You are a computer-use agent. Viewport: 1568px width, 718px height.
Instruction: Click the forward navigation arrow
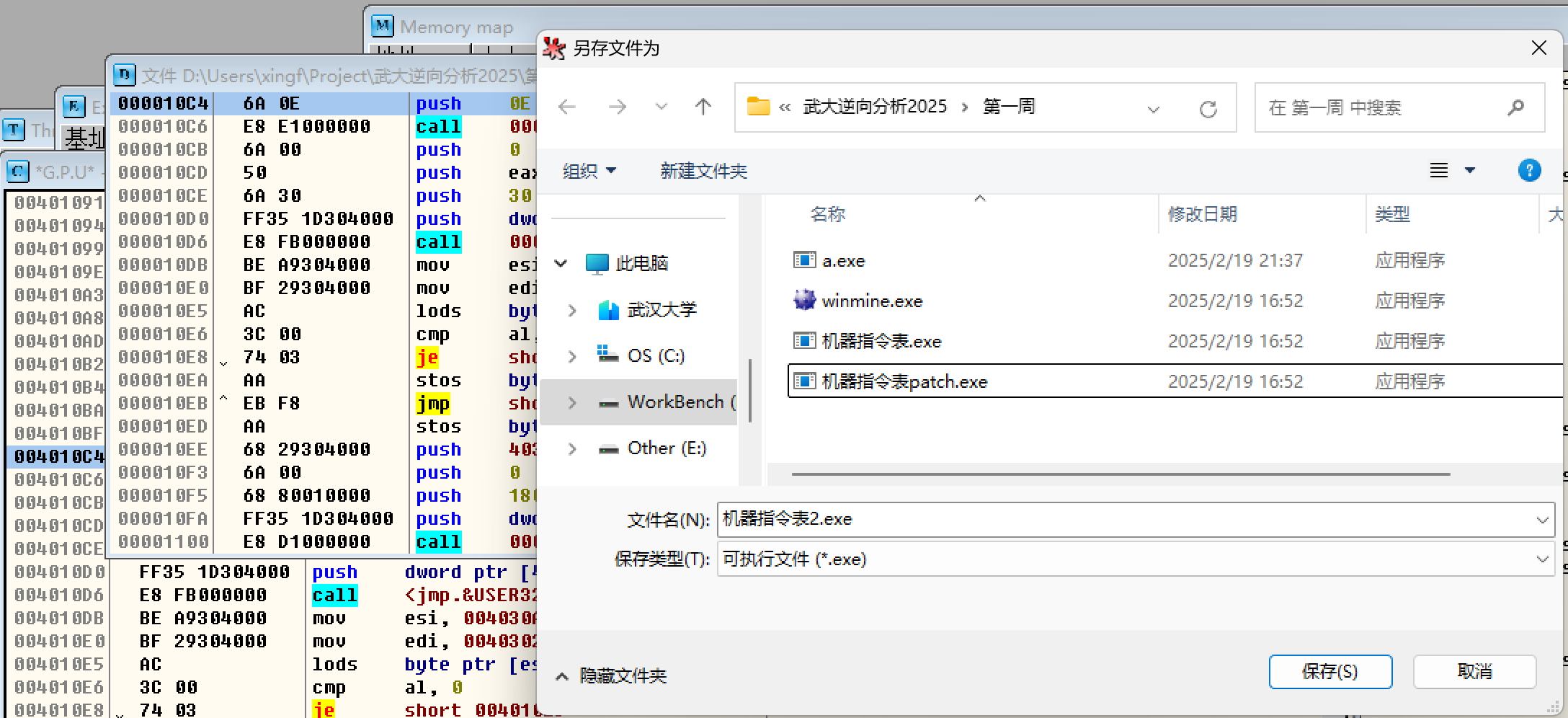click(617, 107)
